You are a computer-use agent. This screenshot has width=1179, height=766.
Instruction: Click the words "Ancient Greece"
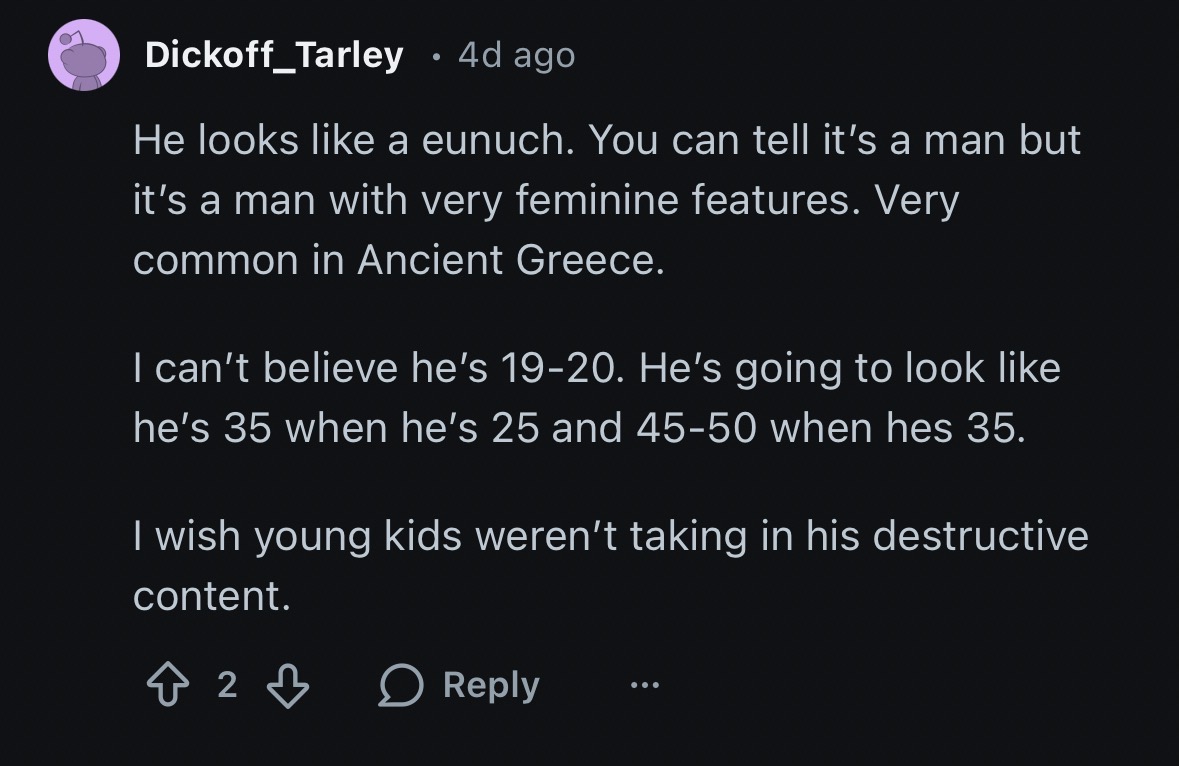point(510,260)
